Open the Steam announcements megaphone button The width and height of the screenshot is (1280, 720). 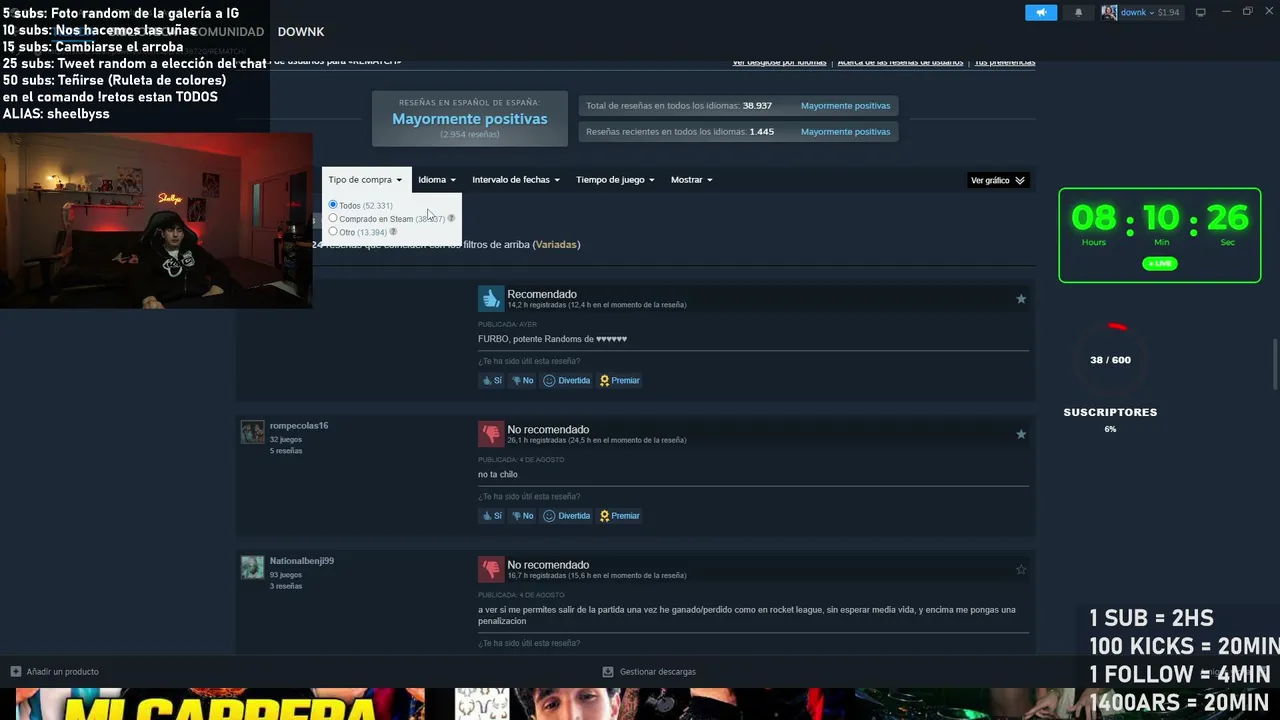tap(1041, 12)
